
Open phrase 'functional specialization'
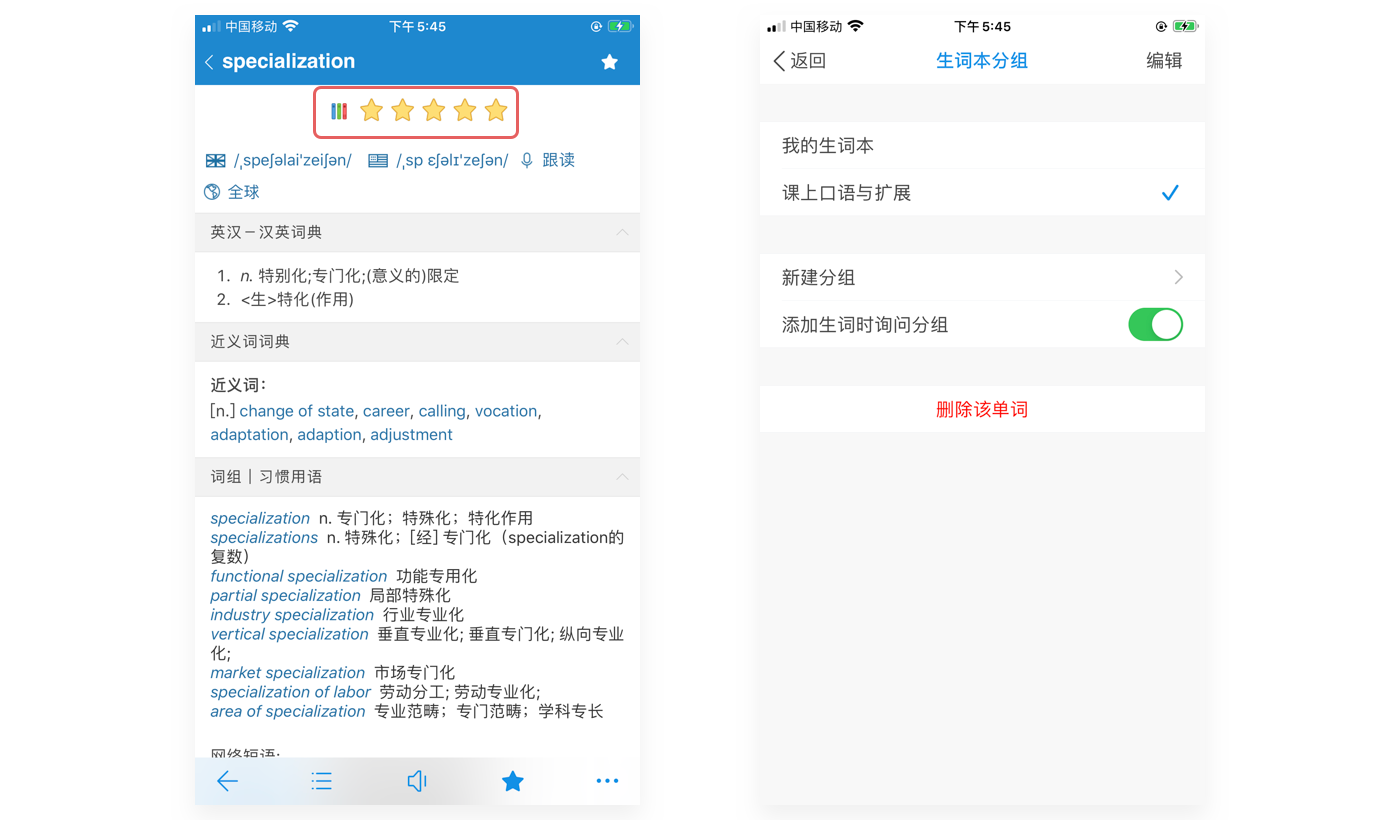[298, 576]
